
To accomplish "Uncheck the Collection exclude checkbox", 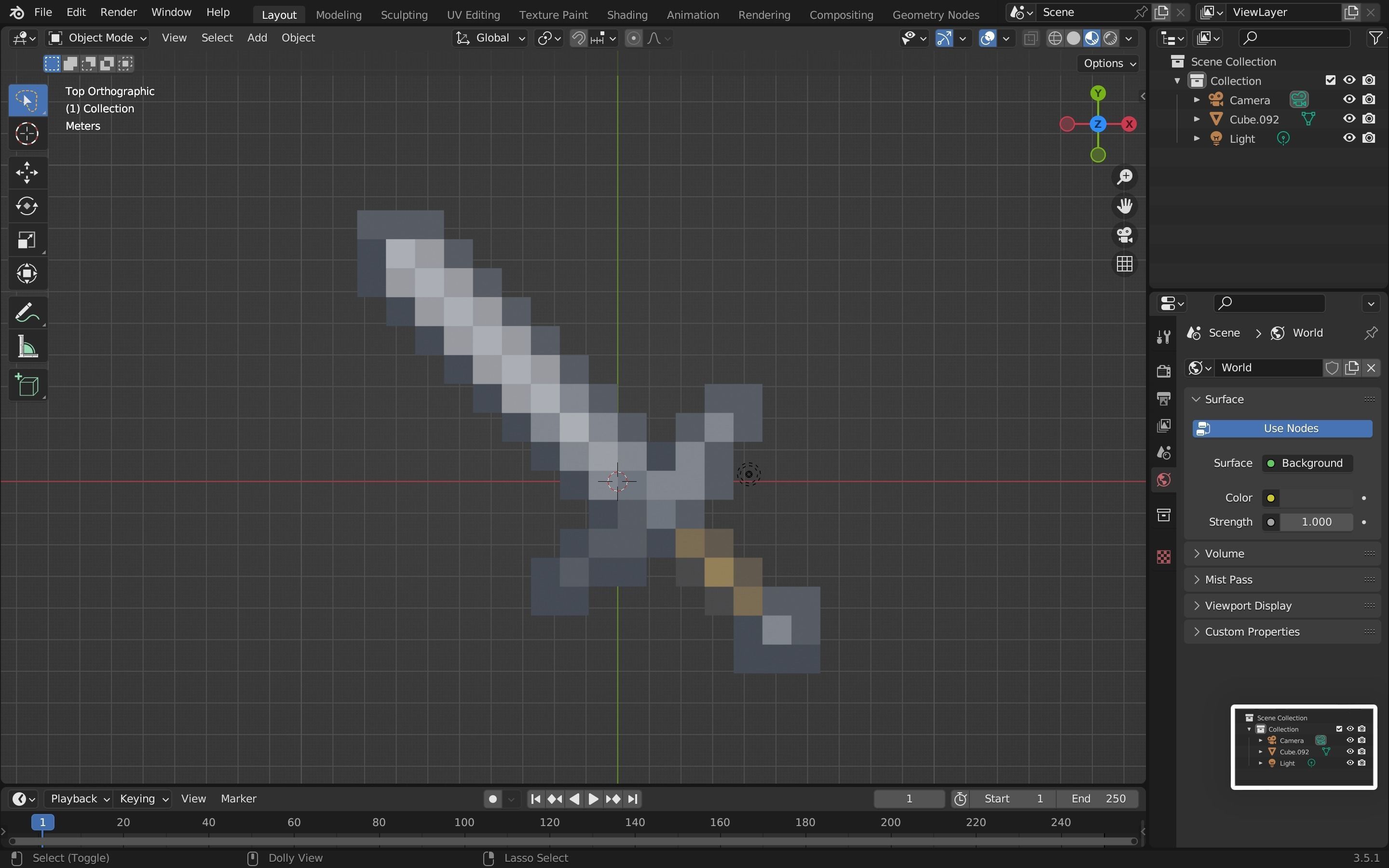I will pos(1331,81).
